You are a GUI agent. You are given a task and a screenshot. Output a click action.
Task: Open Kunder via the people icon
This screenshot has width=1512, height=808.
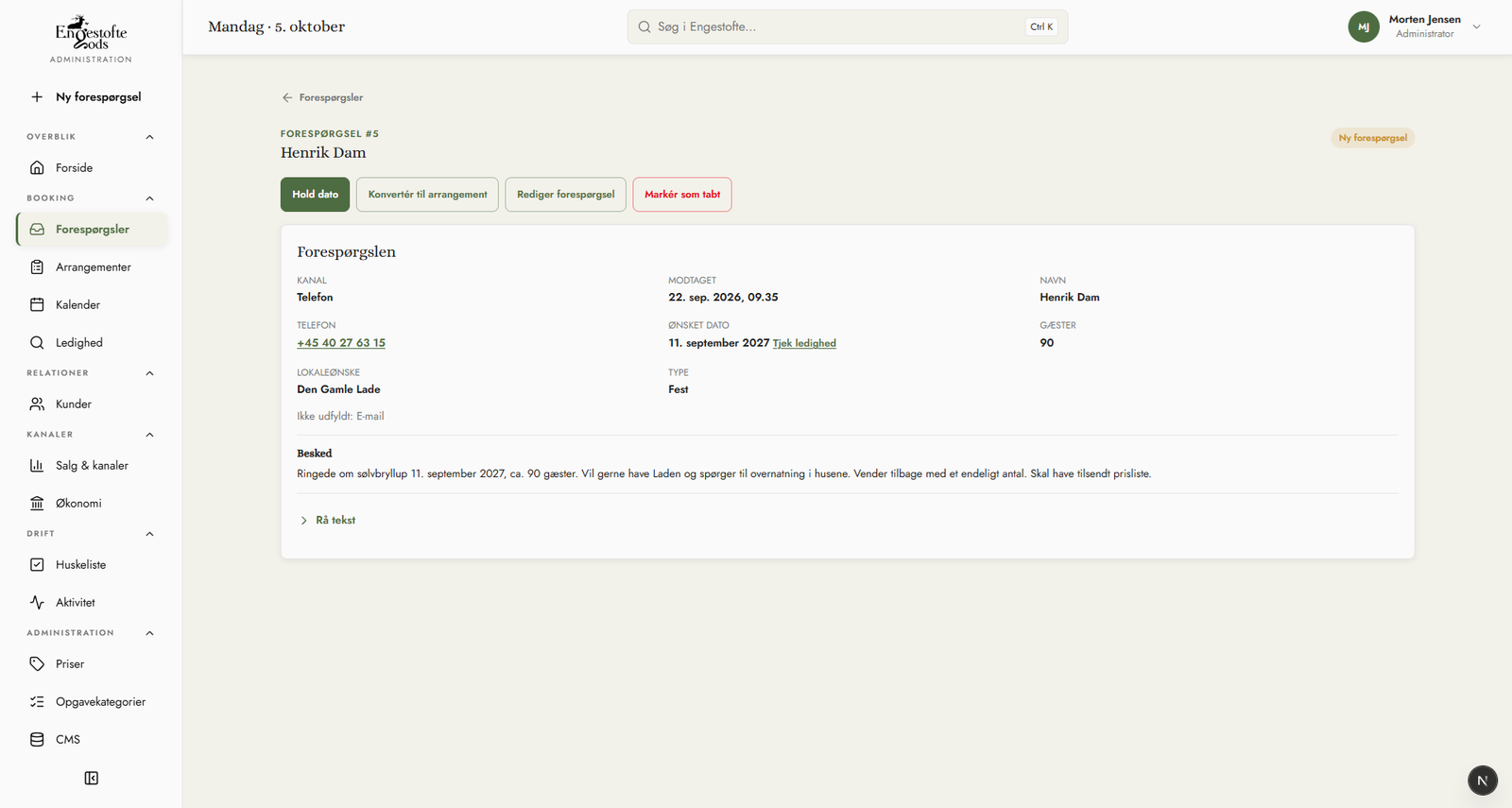[37, 404]
